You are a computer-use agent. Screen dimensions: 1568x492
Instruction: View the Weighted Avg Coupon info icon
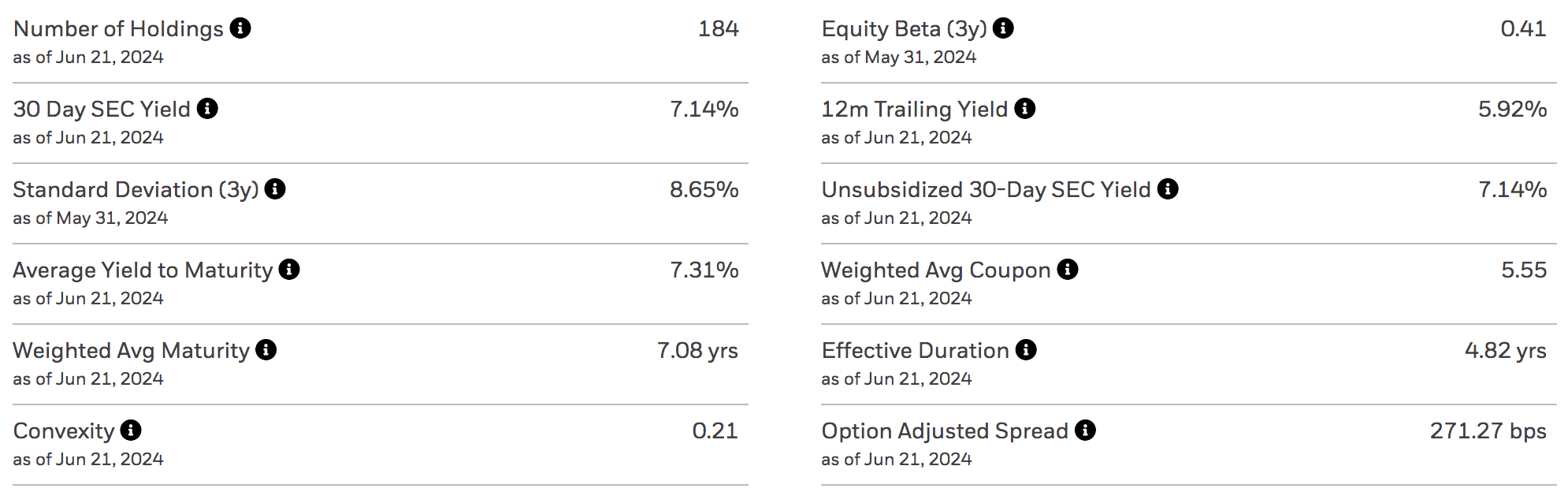tap(1068, 270)
